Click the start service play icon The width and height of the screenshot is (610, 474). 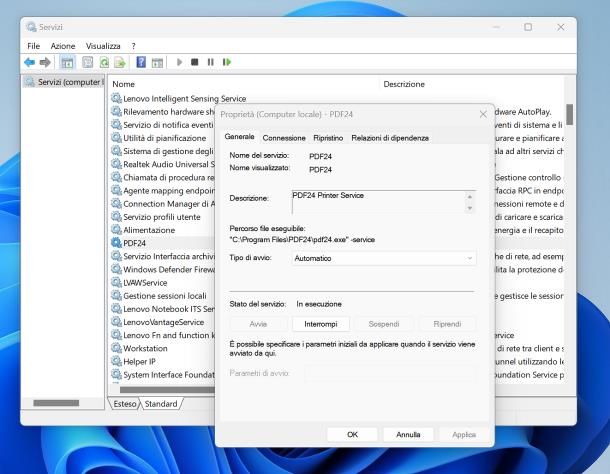(179, 62)
